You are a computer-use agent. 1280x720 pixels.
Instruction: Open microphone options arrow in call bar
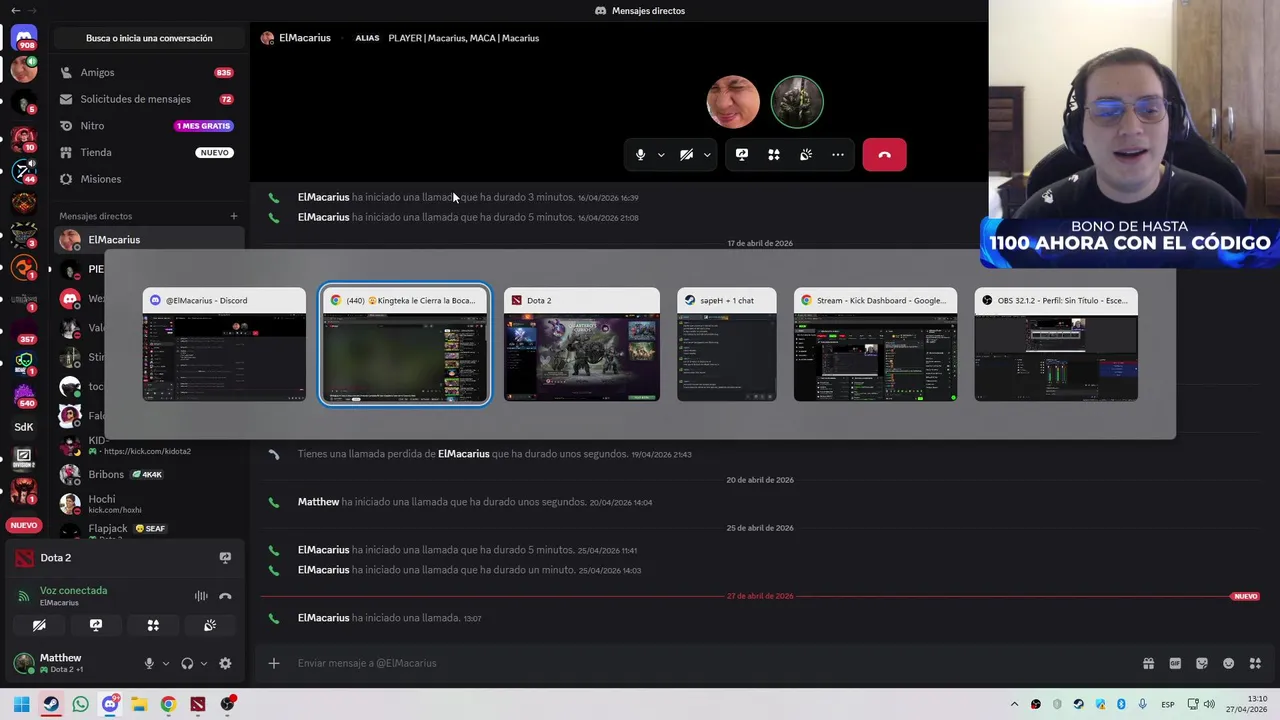[x=661, y=155]
